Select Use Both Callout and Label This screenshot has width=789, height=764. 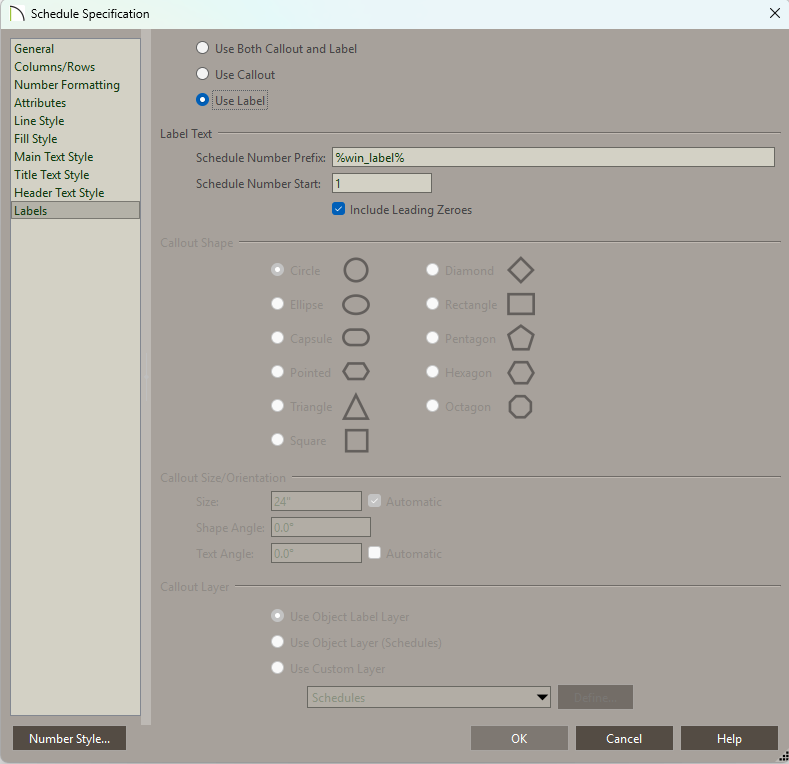(203, 48)
